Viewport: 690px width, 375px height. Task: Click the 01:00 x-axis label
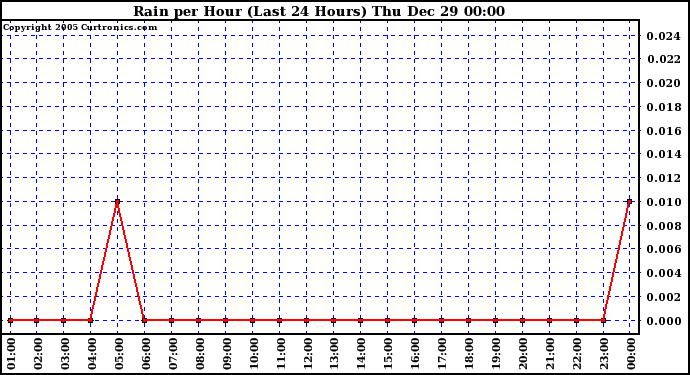coord(11,354)
